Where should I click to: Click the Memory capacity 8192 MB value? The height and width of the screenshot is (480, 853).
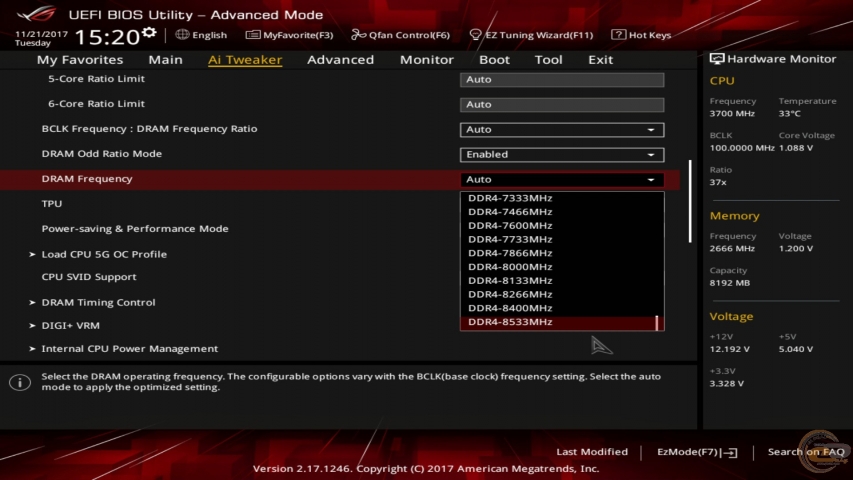[730, 283]
